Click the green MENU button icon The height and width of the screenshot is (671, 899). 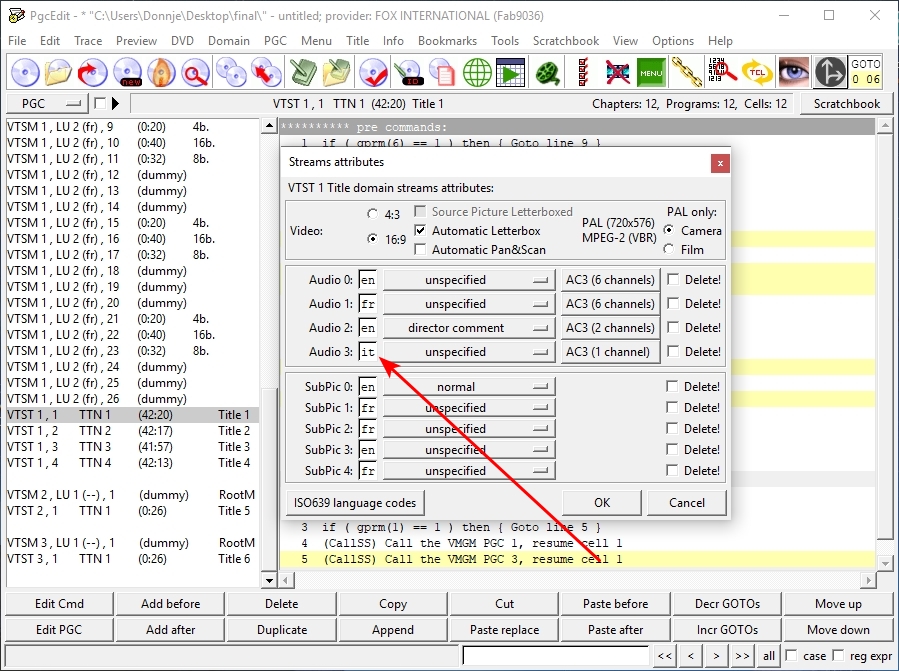pyautogui.click(x=651, y=73)
